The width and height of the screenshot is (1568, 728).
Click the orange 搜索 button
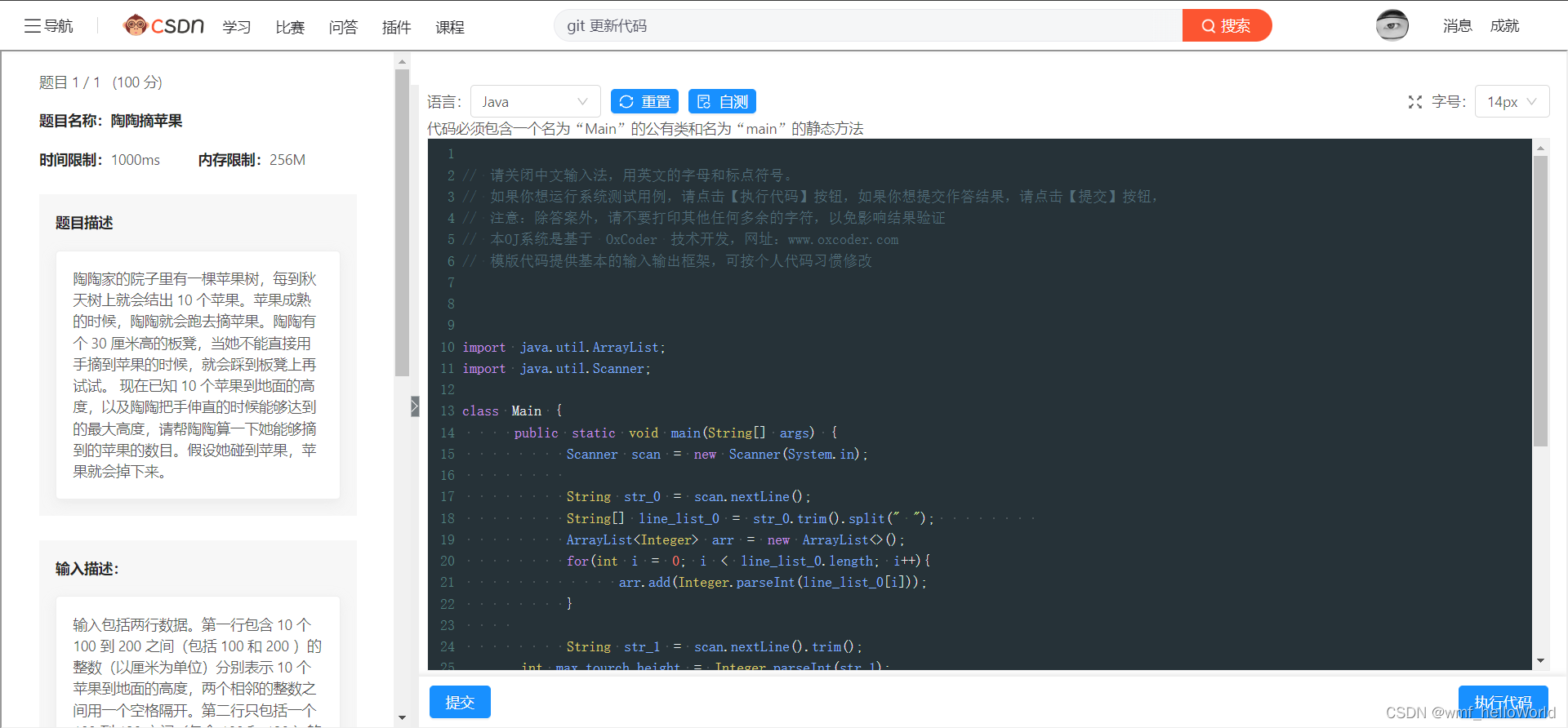pos(1227,25)
